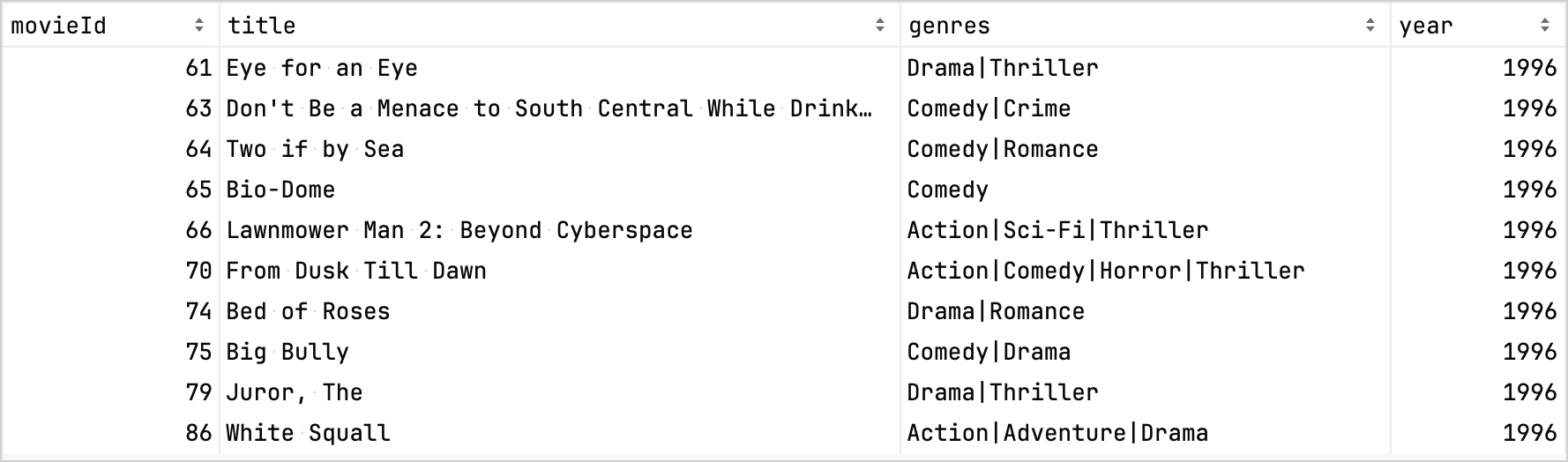Click the year header label
Screen dimensions: 1568x462
pyautogui.click(x=1425, y=26)
